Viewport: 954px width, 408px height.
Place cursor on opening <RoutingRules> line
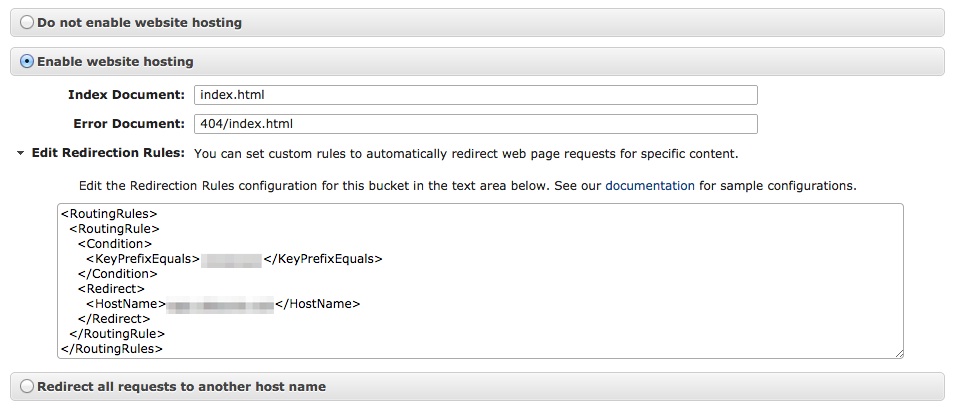(x=109, y=214)
